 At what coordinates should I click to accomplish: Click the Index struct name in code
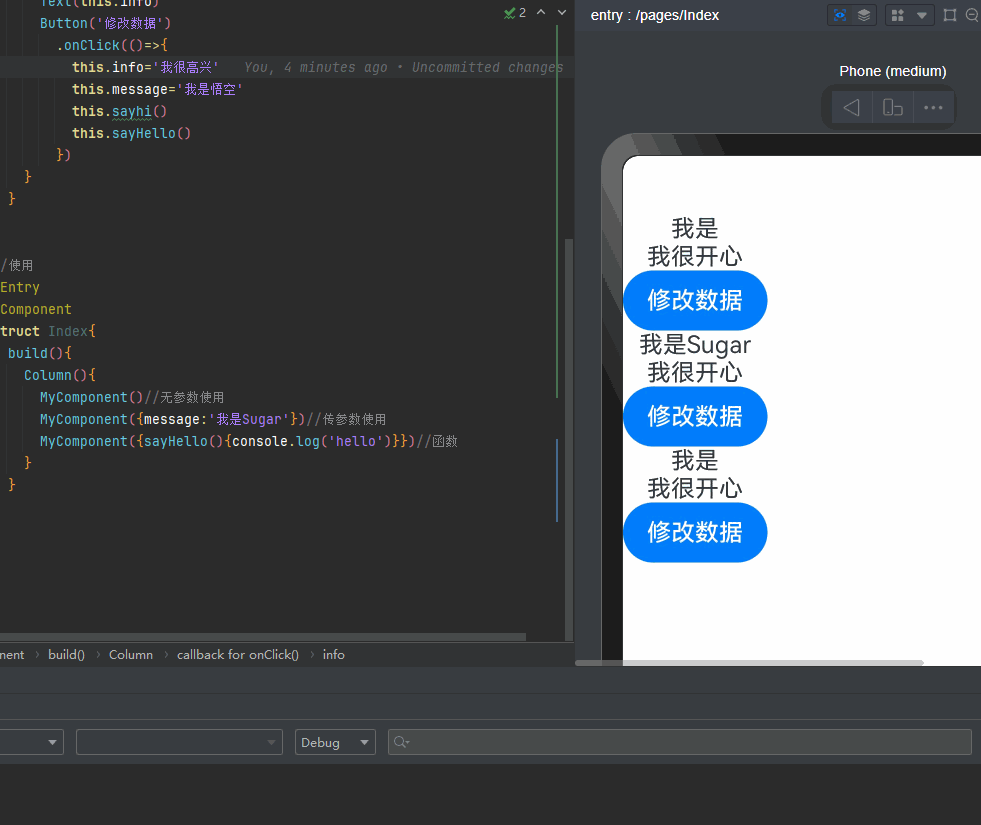pos(68,331)
